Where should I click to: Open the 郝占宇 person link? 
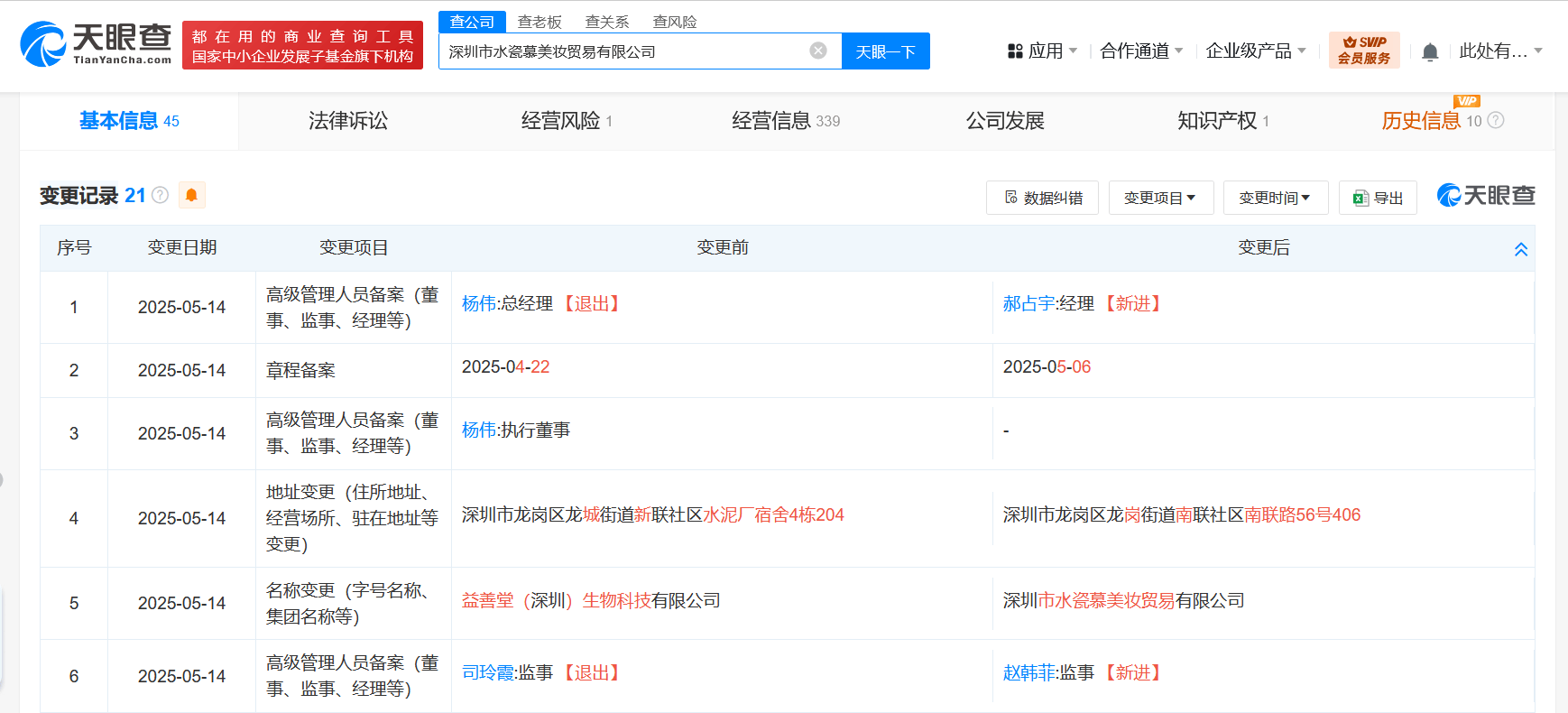(x=1028, y=304)
